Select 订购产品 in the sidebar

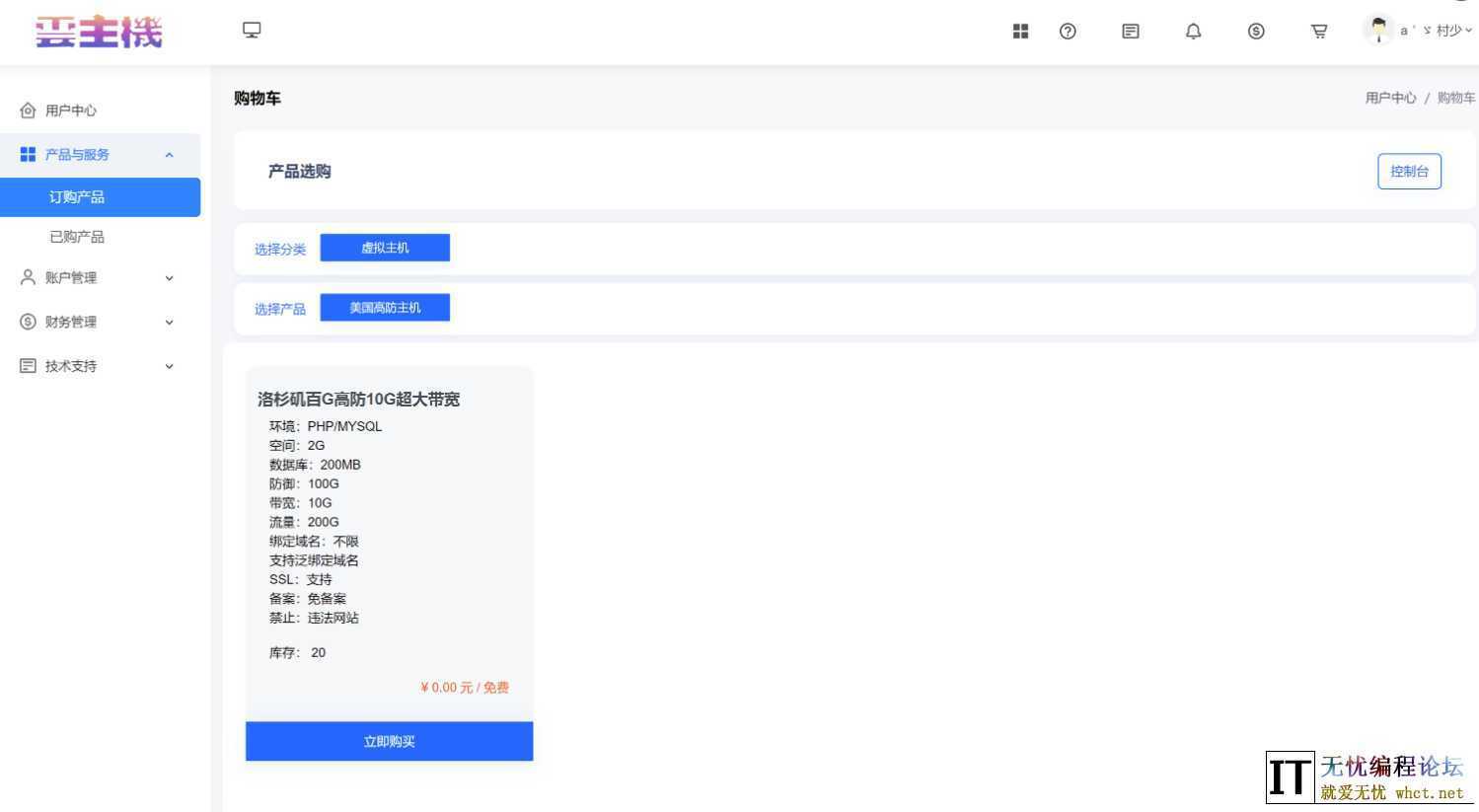pyautogui.click(x=77, y=197)
